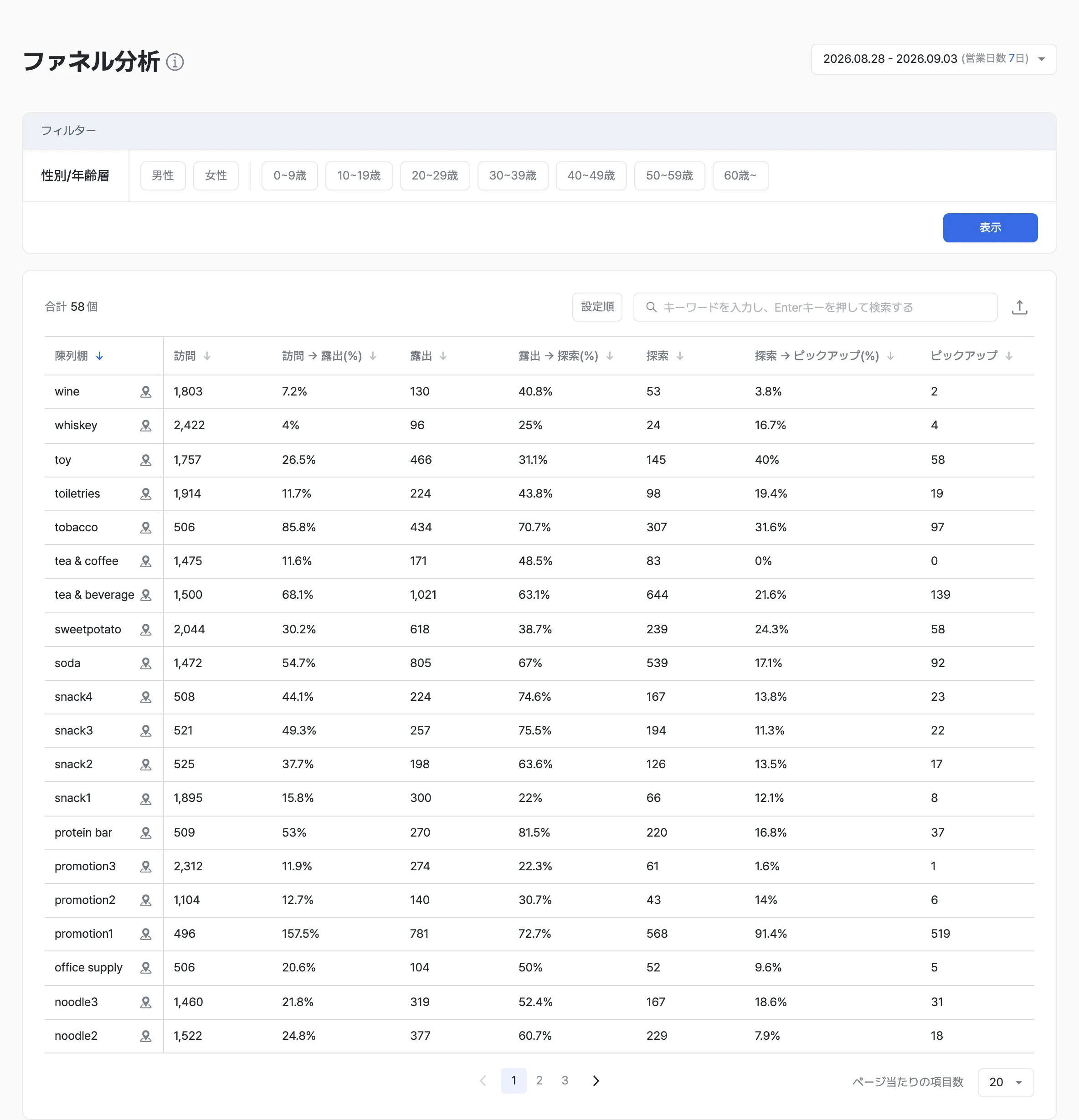Toggle the 男性 filter chip
The image size is (1079, 1120).
(163, 175)
